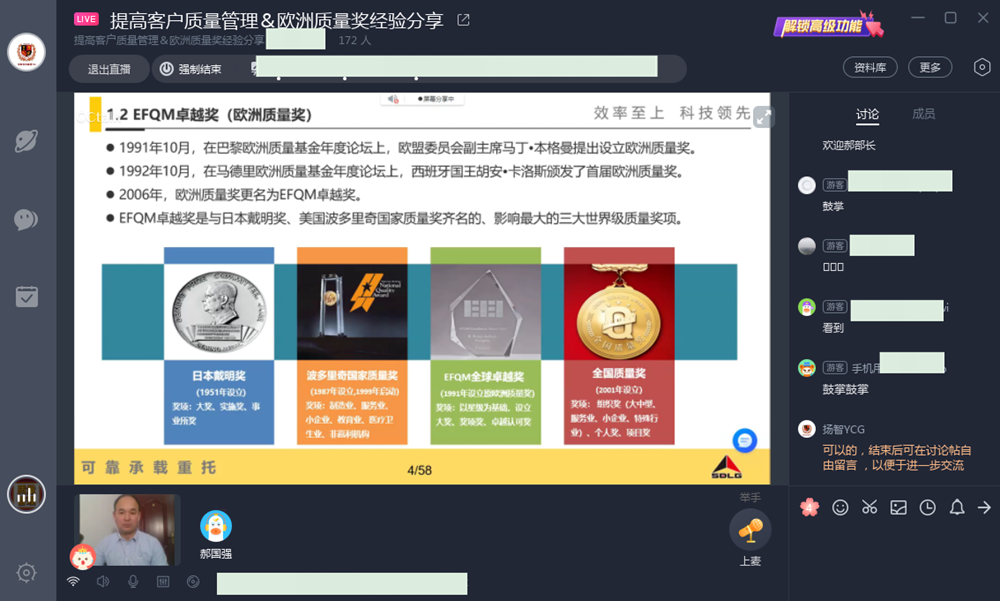Click the EFQM crystal trophy image
The image size is (1000, 601).
tap(485, 311)
